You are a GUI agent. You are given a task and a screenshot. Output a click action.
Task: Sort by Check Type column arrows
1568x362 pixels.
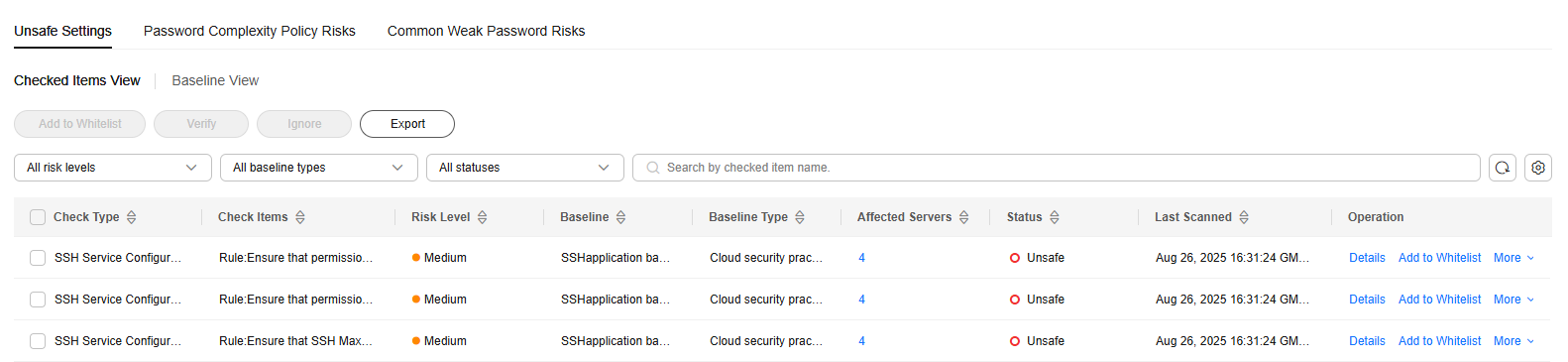click(x=131, y=217)
